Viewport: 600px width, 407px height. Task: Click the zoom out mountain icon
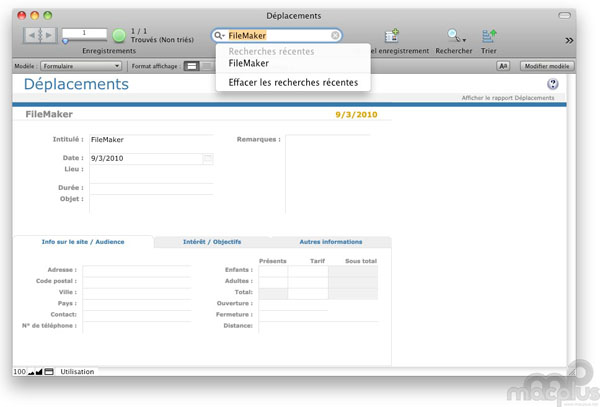click(x=31, y=372)
